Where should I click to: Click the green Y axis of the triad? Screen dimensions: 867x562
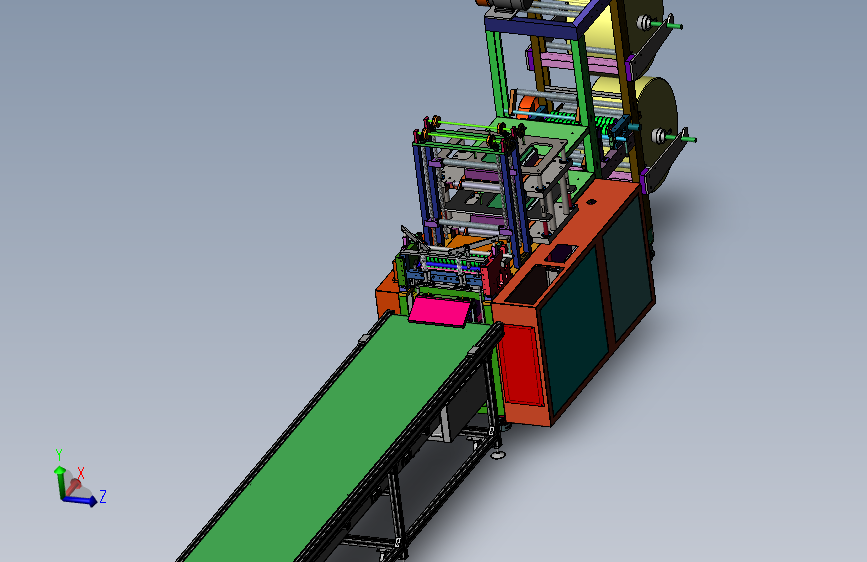tap(59, 480)
